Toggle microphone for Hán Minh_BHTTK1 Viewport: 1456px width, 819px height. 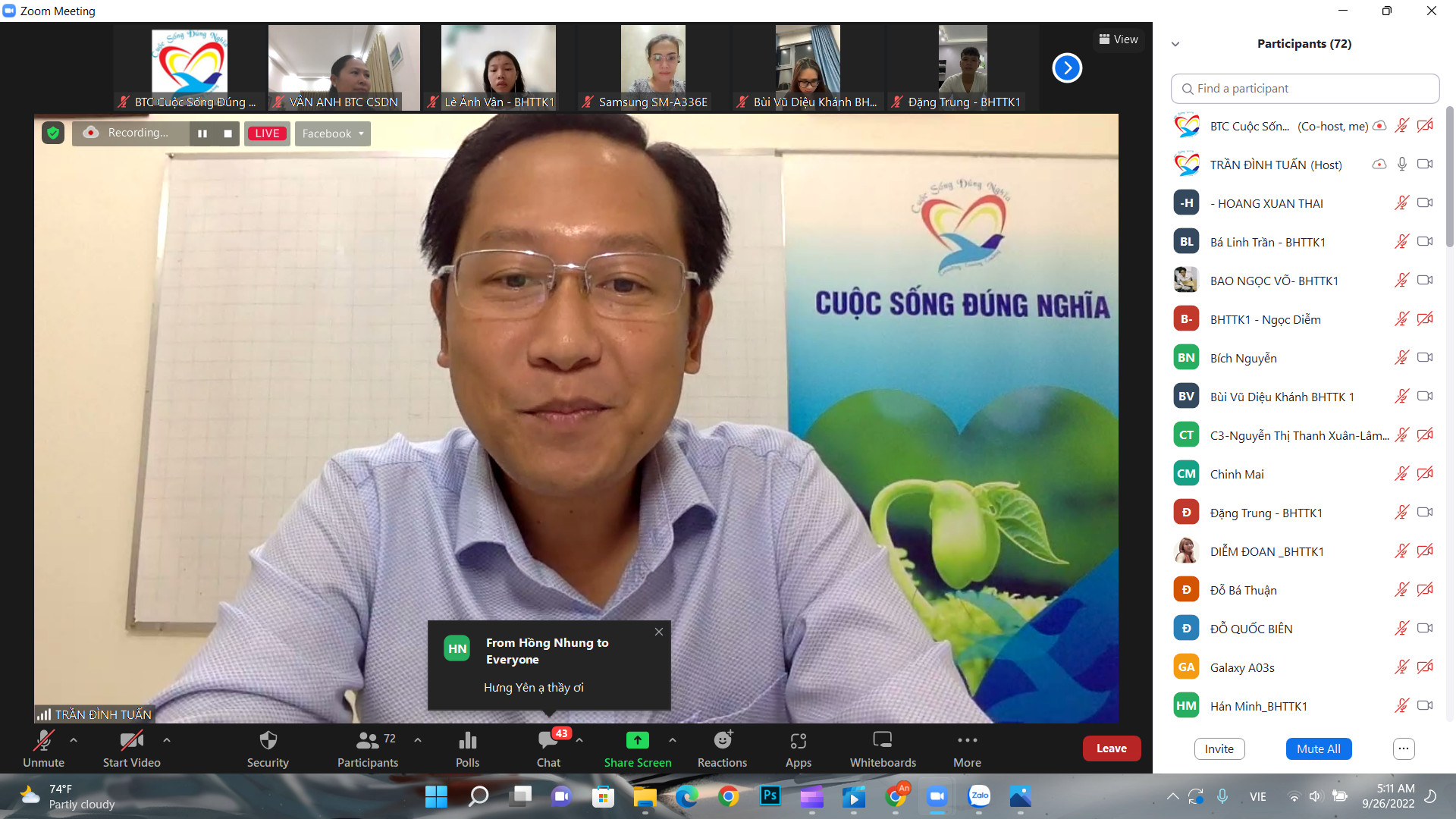pyautogui.click(x=1402, y=706)
